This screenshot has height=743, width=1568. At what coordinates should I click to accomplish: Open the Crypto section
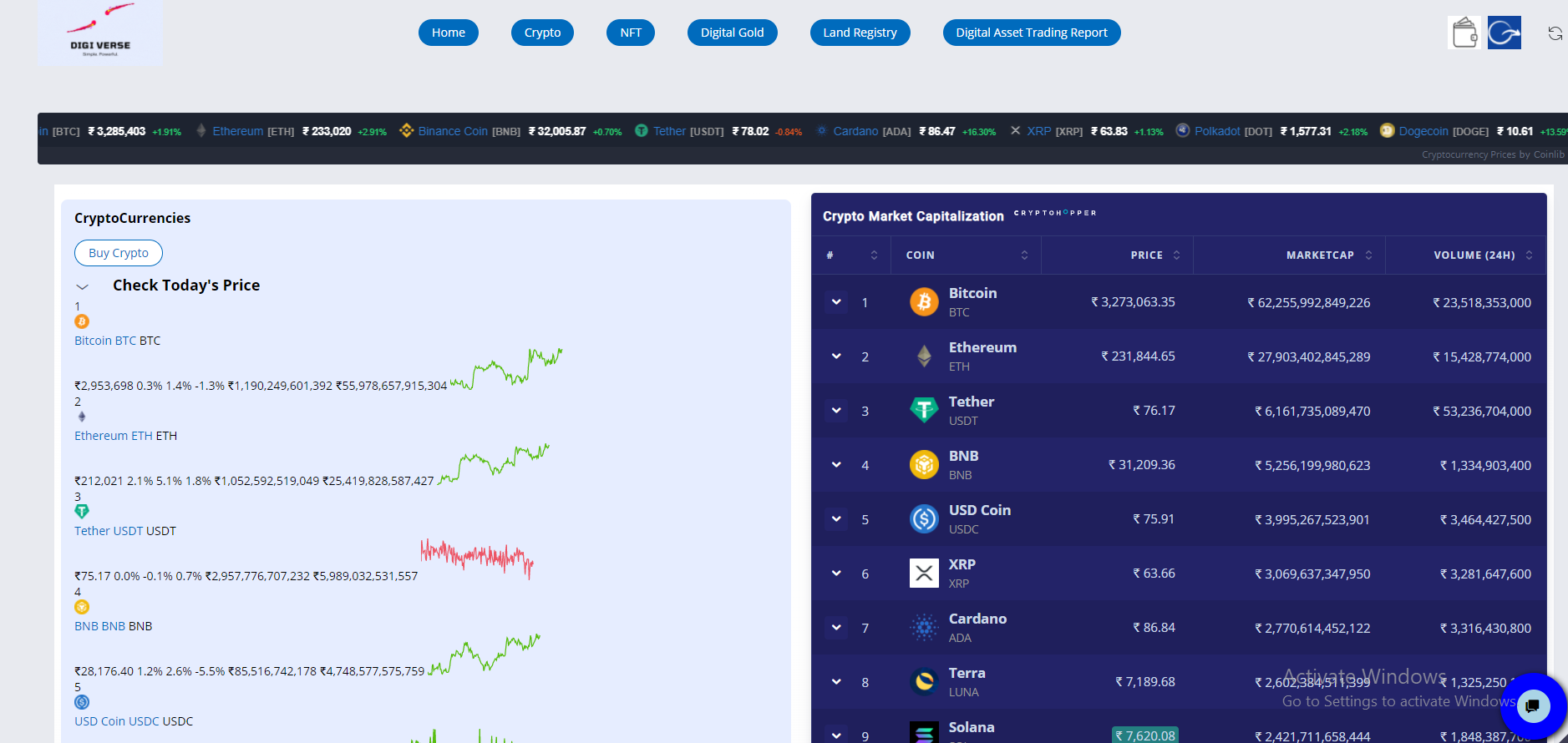(x=542, y=33)
